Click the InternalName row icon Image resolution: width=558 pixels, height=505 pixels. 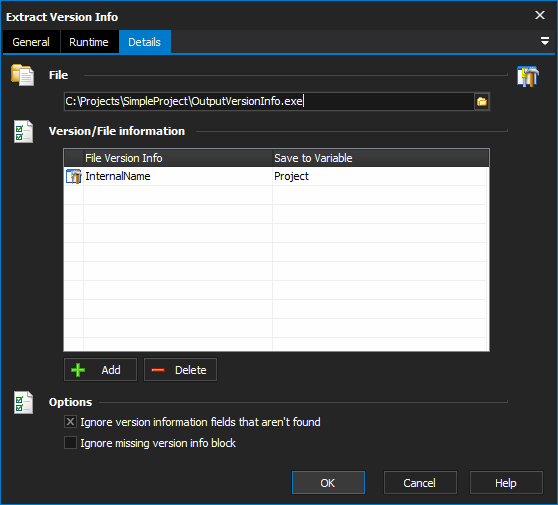point(74,177)
